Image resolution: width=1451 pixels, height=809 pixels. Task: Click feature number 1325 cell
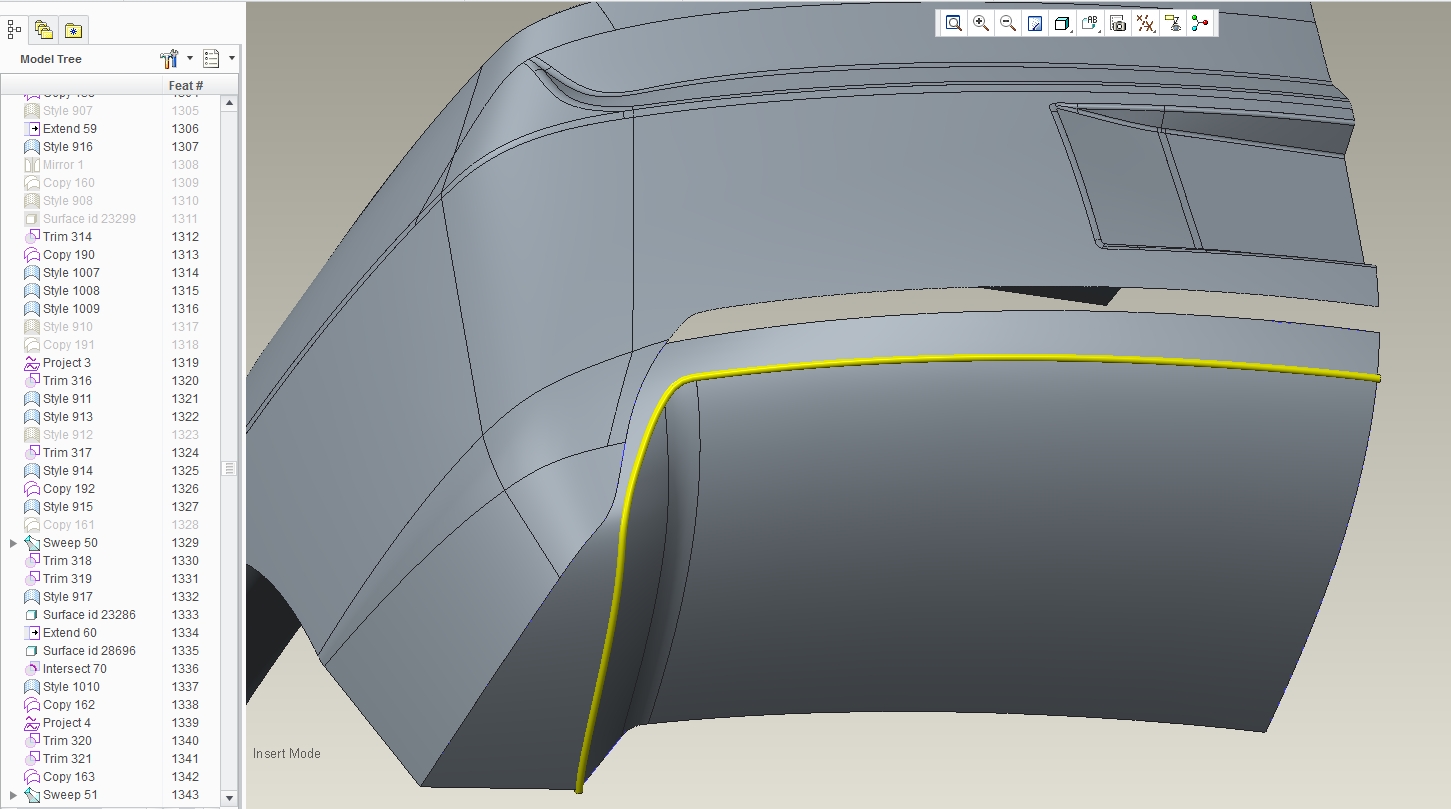coord(185,471)
